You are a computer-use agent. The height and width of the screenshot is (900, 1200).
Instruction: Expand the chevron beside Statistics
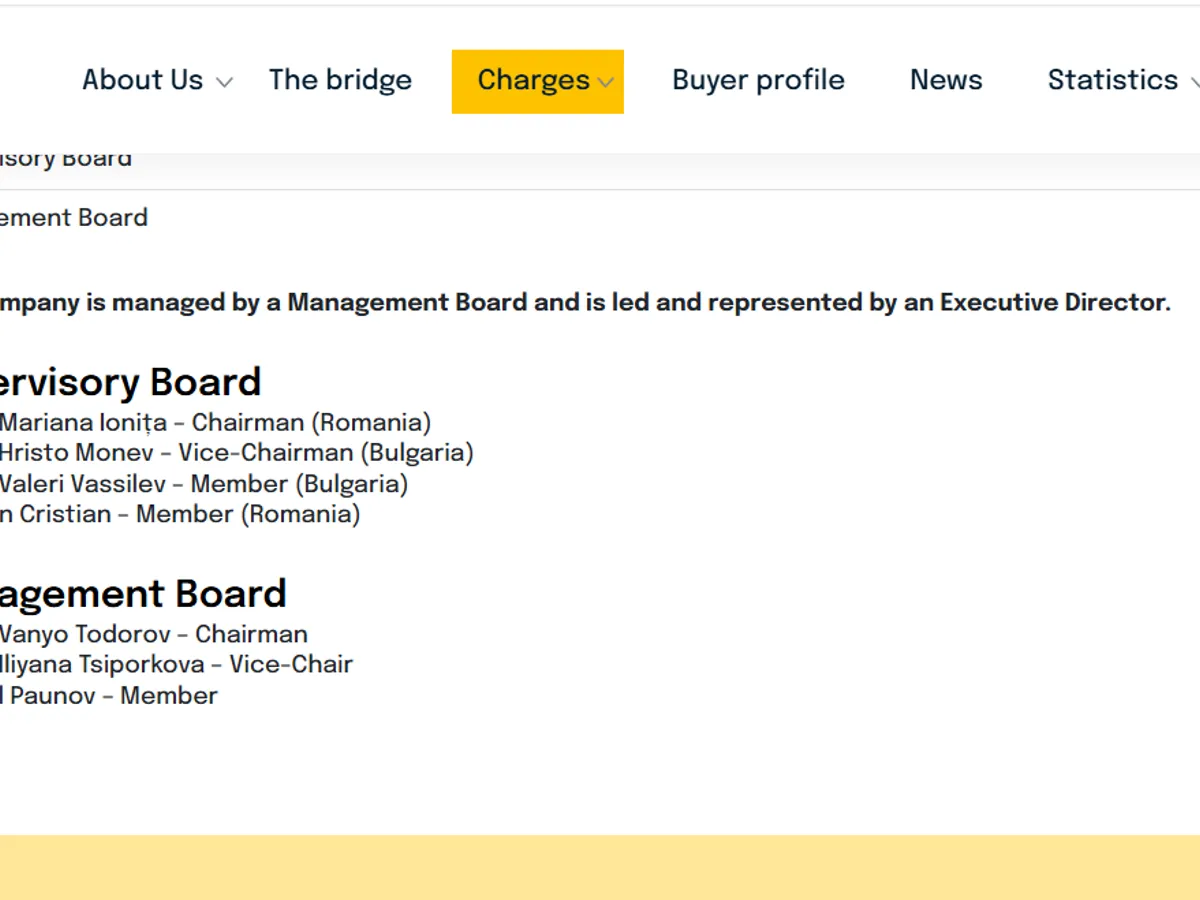(1194, 83)
